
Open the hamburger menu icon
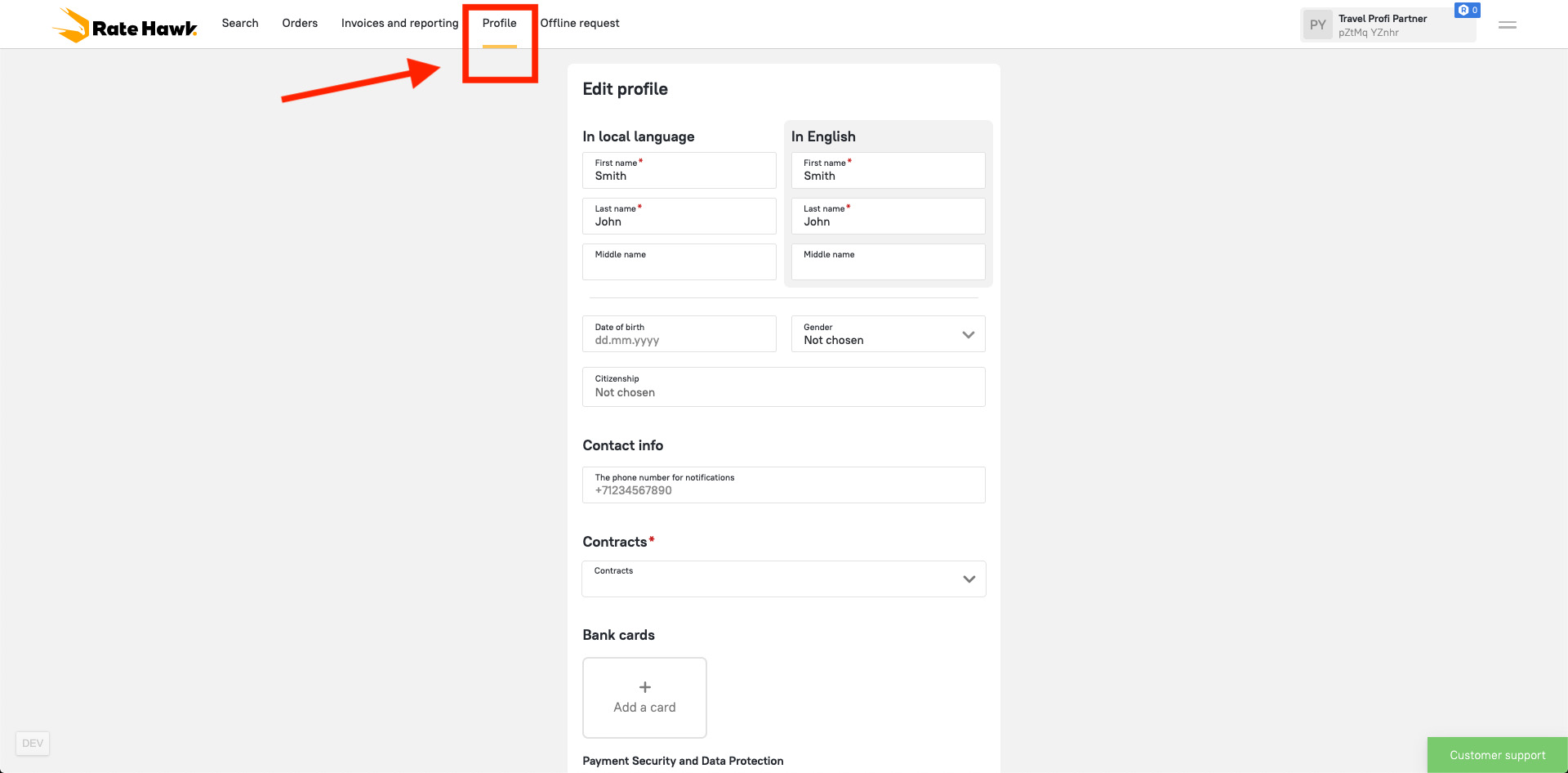(1508, 25)
